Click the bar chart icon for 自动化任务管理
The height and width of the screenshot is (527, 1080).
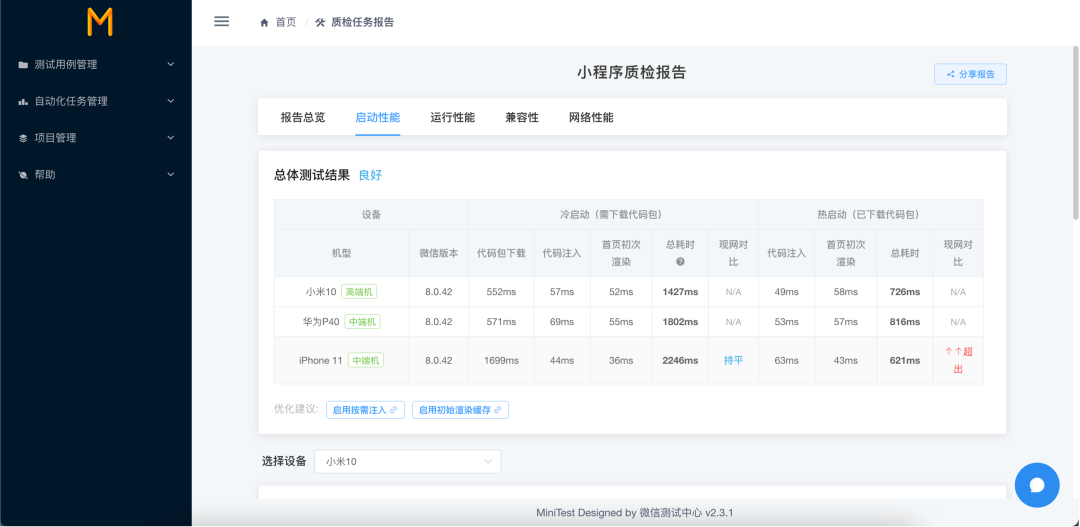click(x=23, y=101)
